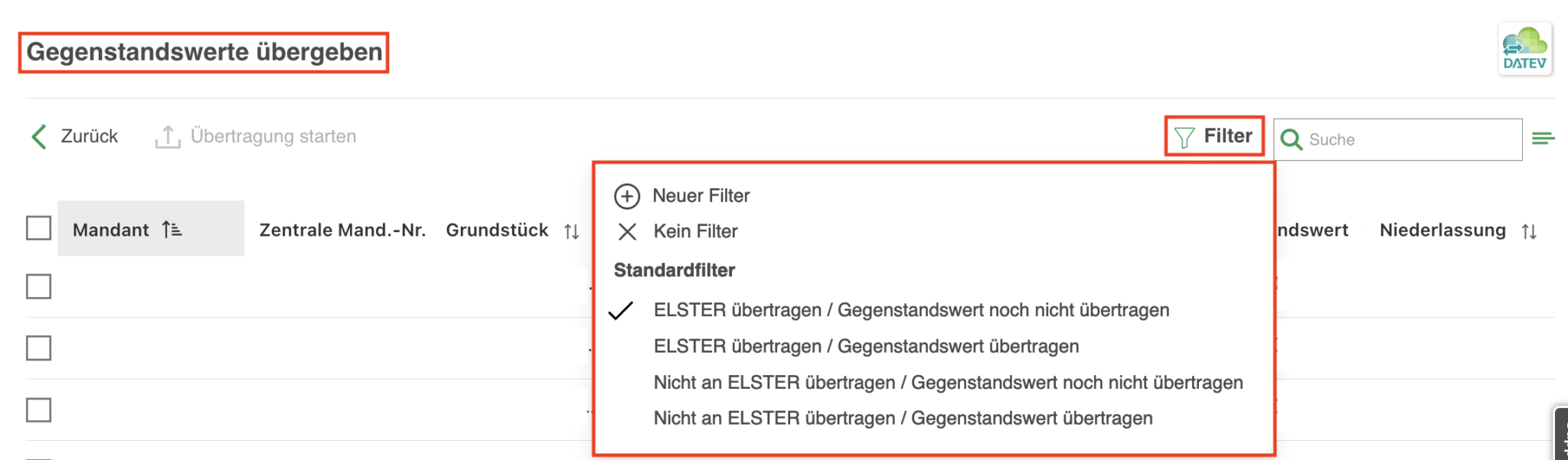This screenshot has width=1568, height=460.
Task: Click the green magnifier search icon
Action: tap(1291, 139)
